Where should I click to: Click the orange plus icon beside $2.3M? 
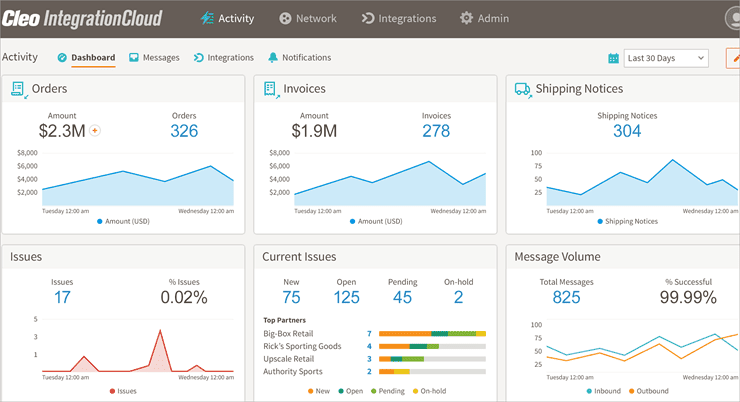click(95, 130)
